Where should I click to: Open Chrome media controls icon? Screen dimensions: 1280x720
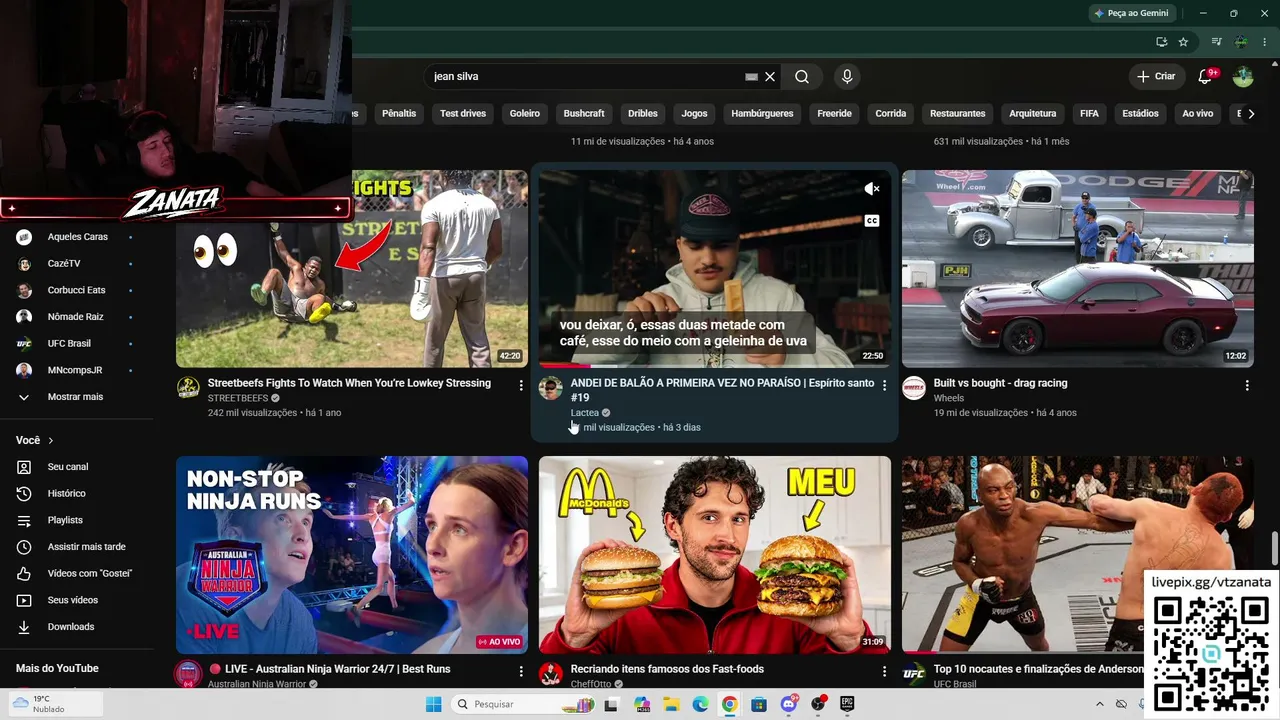pos(1216,42)
